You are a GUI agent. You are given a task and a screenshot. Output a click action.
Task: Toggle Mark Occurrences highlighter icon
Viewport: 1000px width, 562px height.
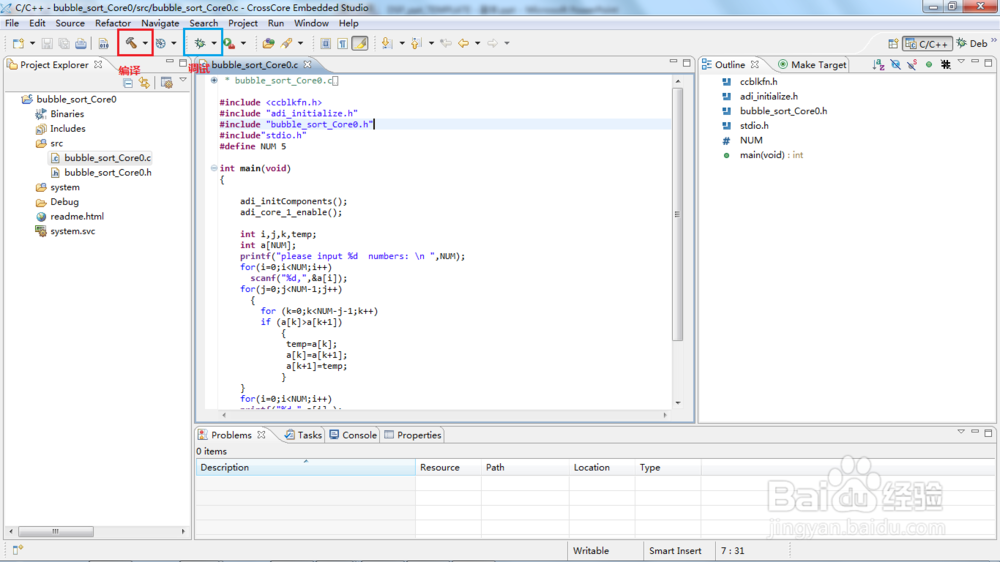pyautogui.click(x=360, y=43)
